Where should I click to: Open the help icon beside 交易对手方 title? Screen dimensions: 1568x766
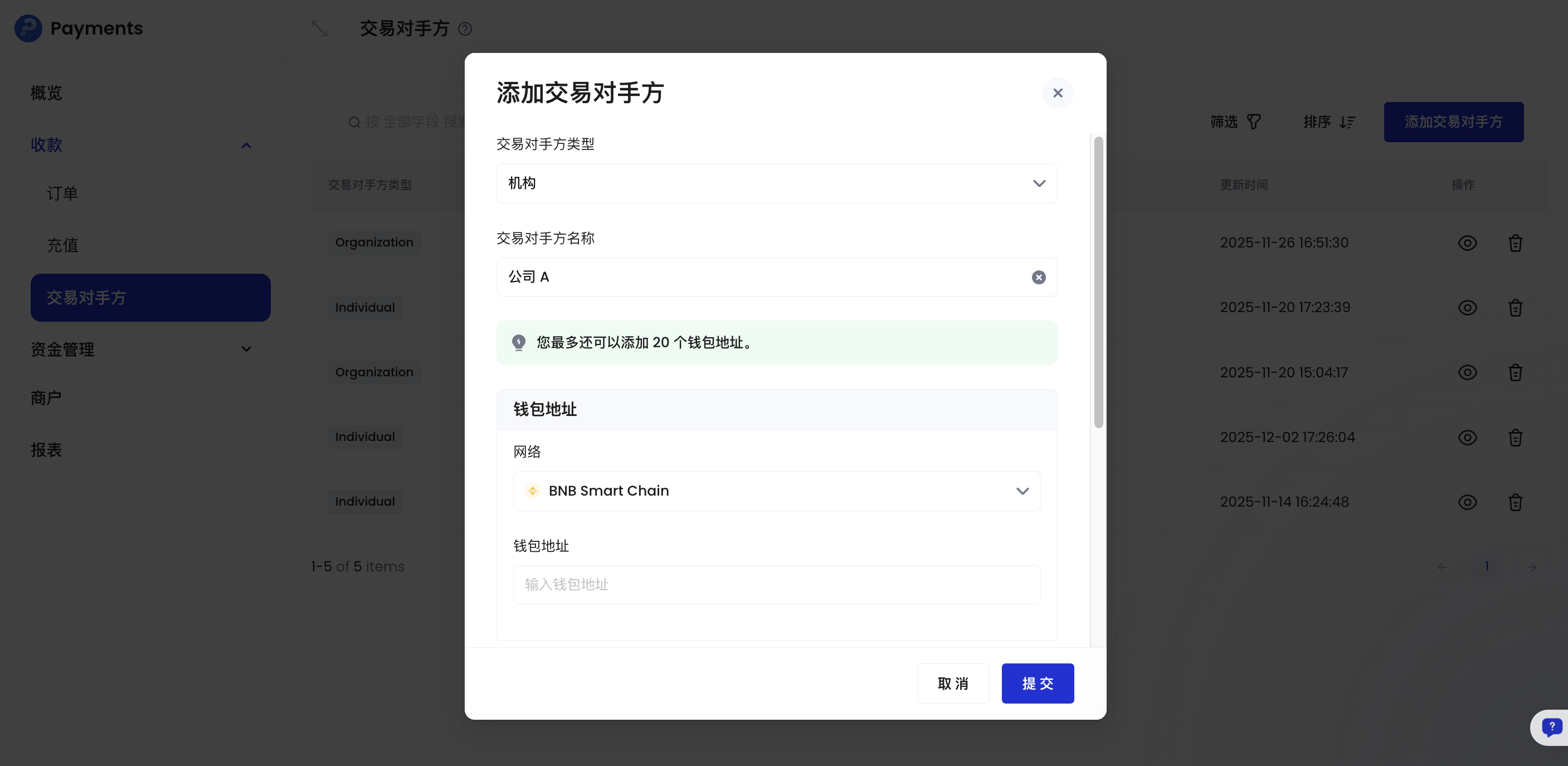click(x=465, y=28)
